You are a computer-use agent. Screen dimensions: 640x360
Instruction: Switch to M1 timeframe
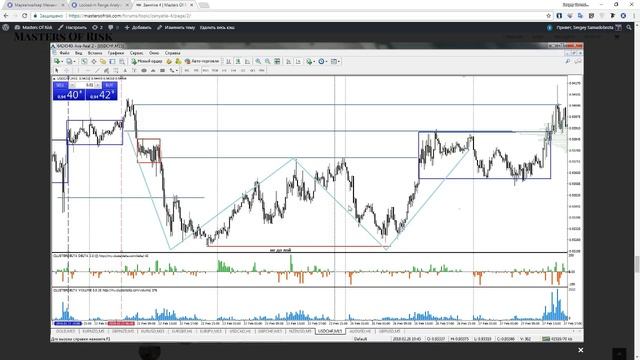(187, 70)
